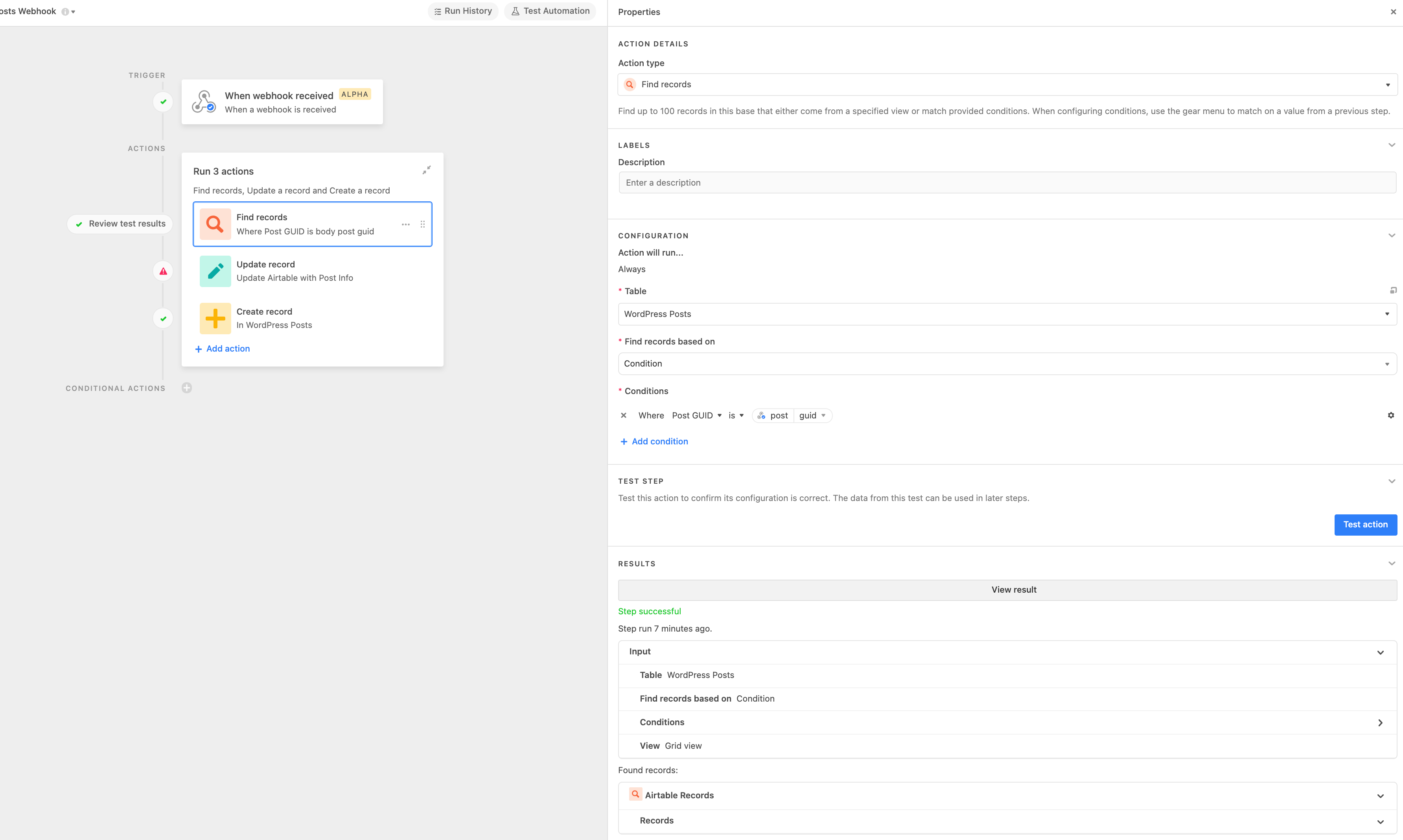This screenshot has width=1403, height=840.
Task: Open the condition gear settings
Action: tap(1390, 415)
